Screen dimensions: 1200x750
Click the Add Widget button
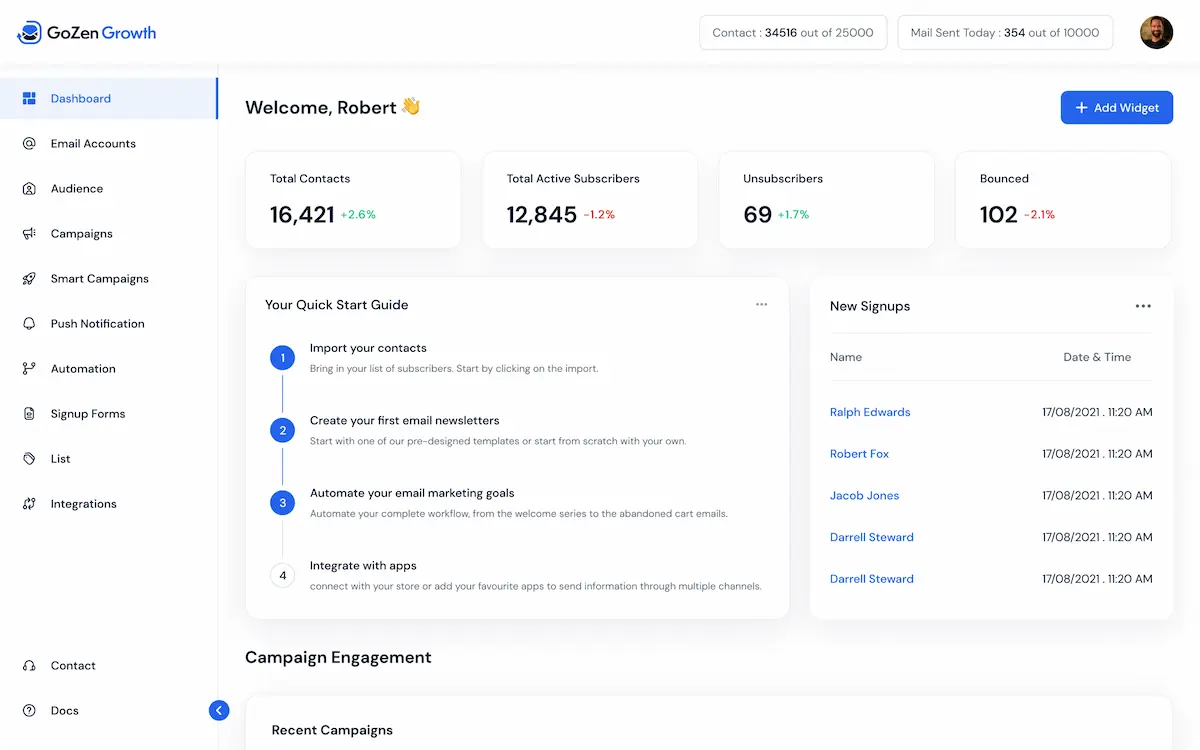point(1117,107)
